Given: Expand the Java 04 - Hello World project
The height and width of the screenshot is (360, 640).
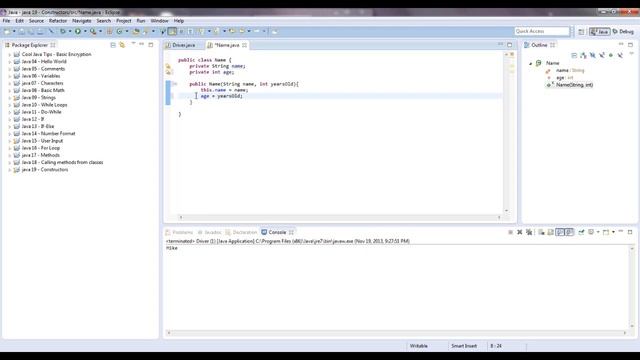Looking at the screenshot, I should 10,62.
